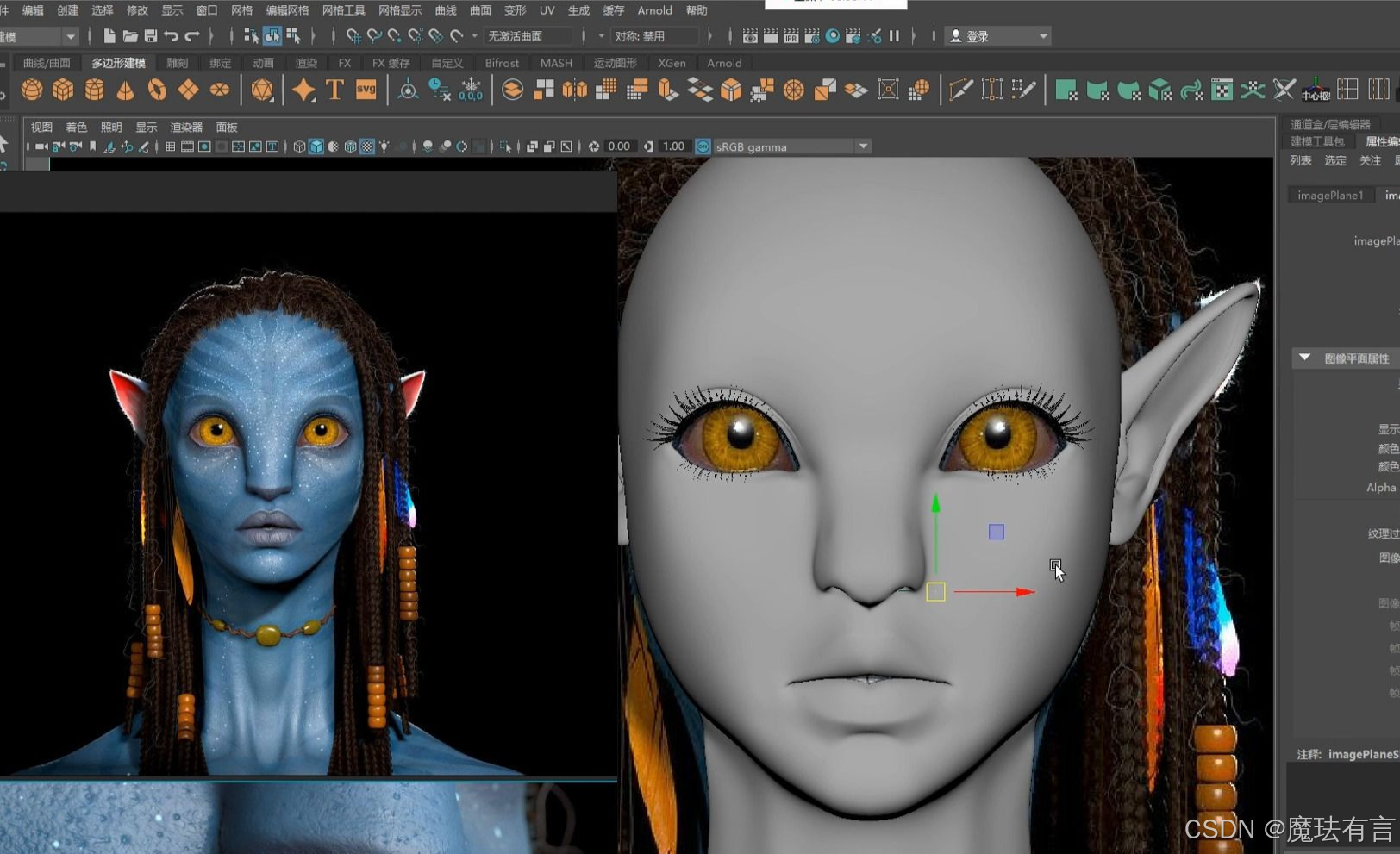Toggle textured display checker icon
This screenshot has height=854, width=1400.
(367, 146)
